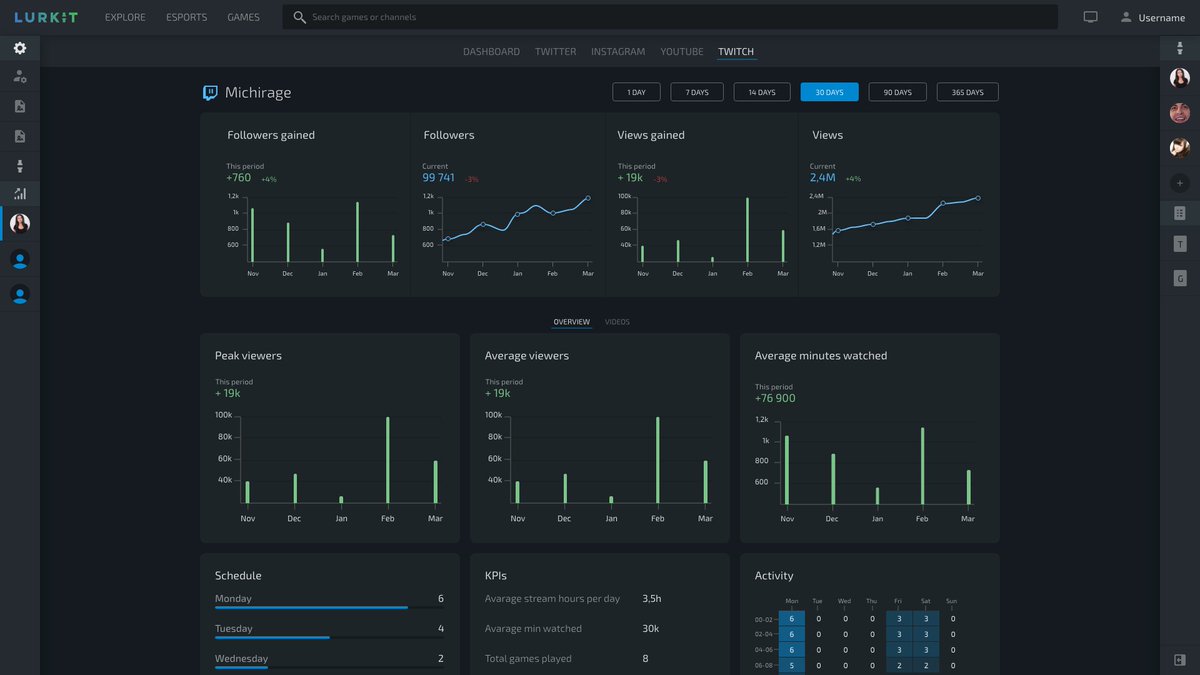Click the magnifier search icon

(x=300, y=17)
